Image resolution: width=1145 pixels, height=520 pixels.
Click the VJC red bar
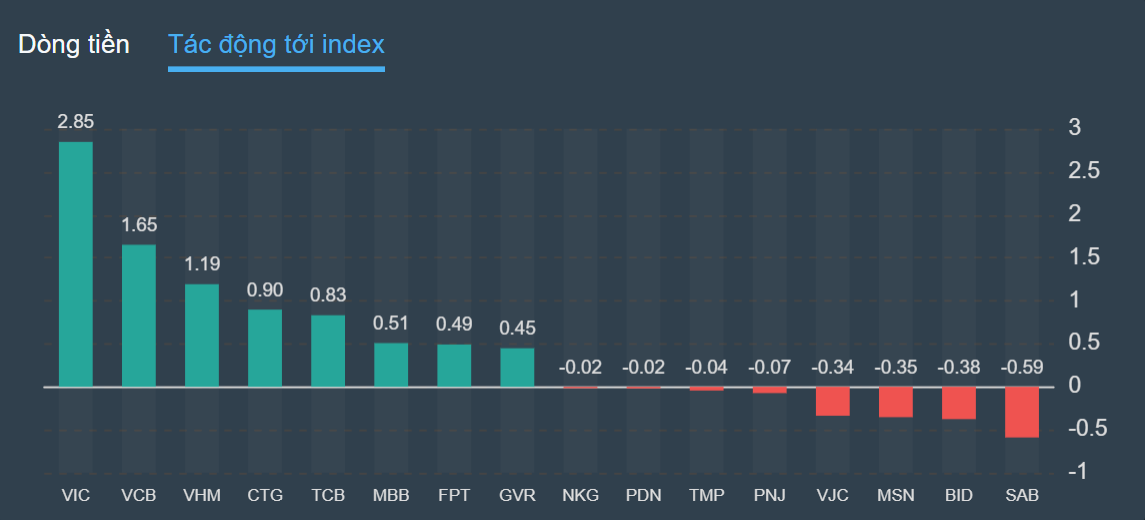click(833, 401)
